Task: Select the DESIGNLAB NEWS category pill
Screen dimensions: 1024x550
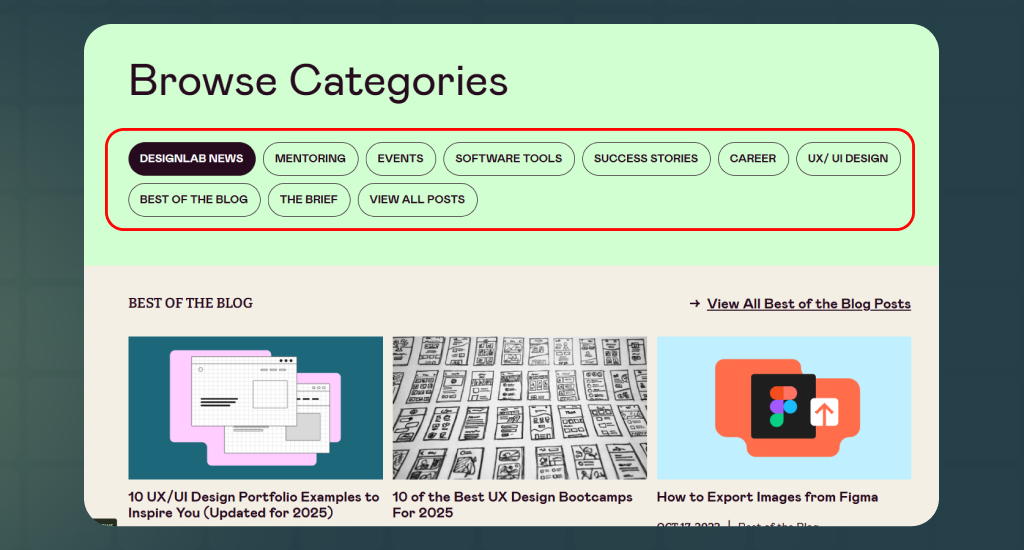Action: tap(191, 159)
